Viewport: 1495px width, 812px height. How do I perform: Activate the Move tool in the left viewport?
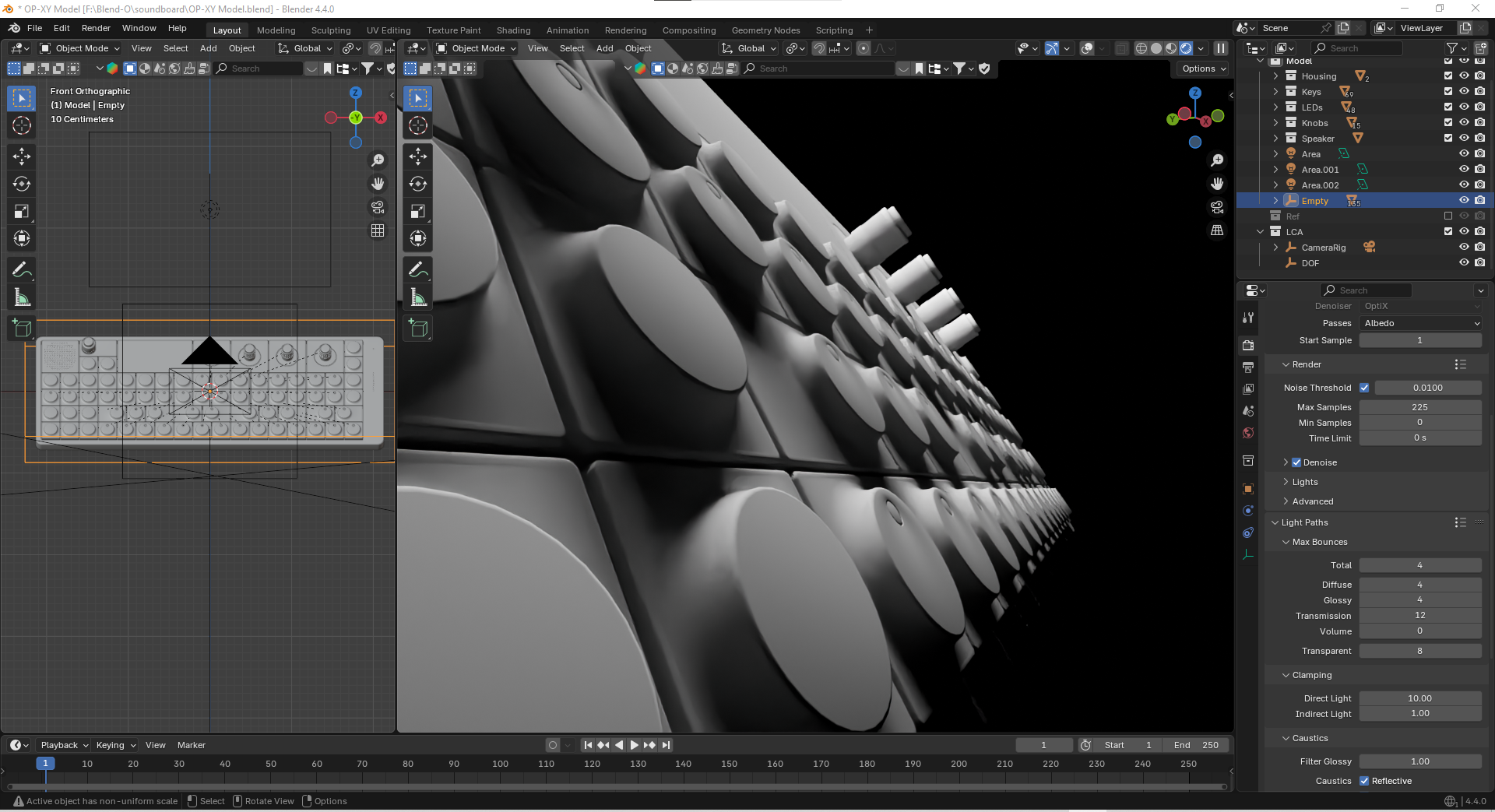click(22, 156)
